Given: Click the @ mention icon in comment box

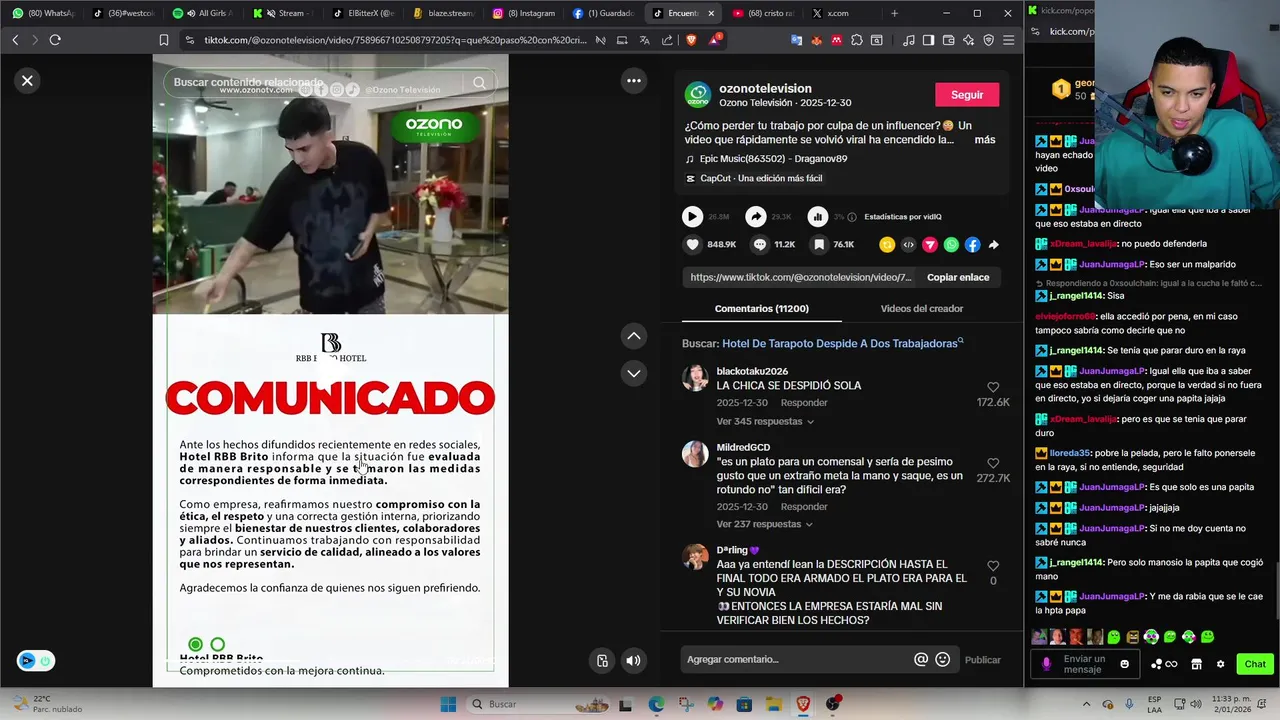Looking at the screenshot, I should coord(921,659).
